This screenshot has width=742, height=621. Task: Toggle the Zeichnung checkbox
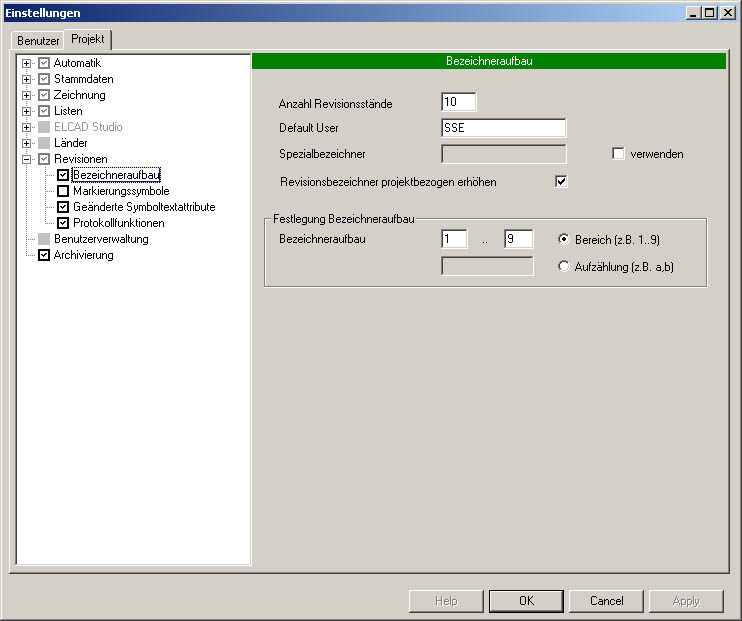click(x=44, y=95)
